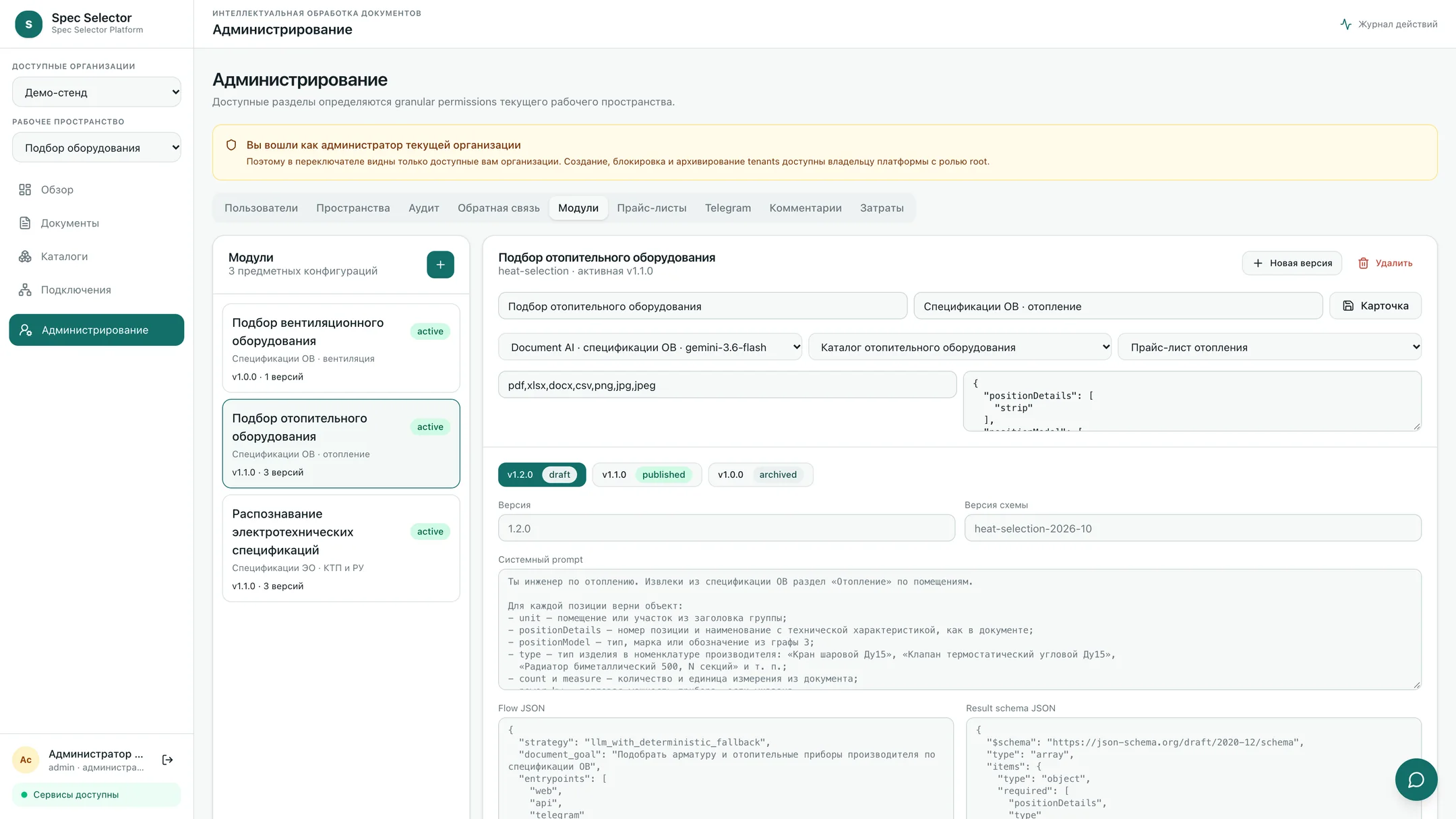Switch to the Пользователи tab
The height and width of the screenshot is (819, 1456).
pos(261,208)
